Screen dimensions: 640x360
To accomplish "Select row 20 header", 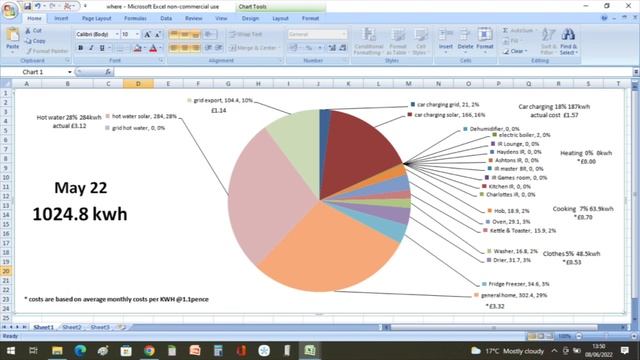I will [x=6, y=271].
